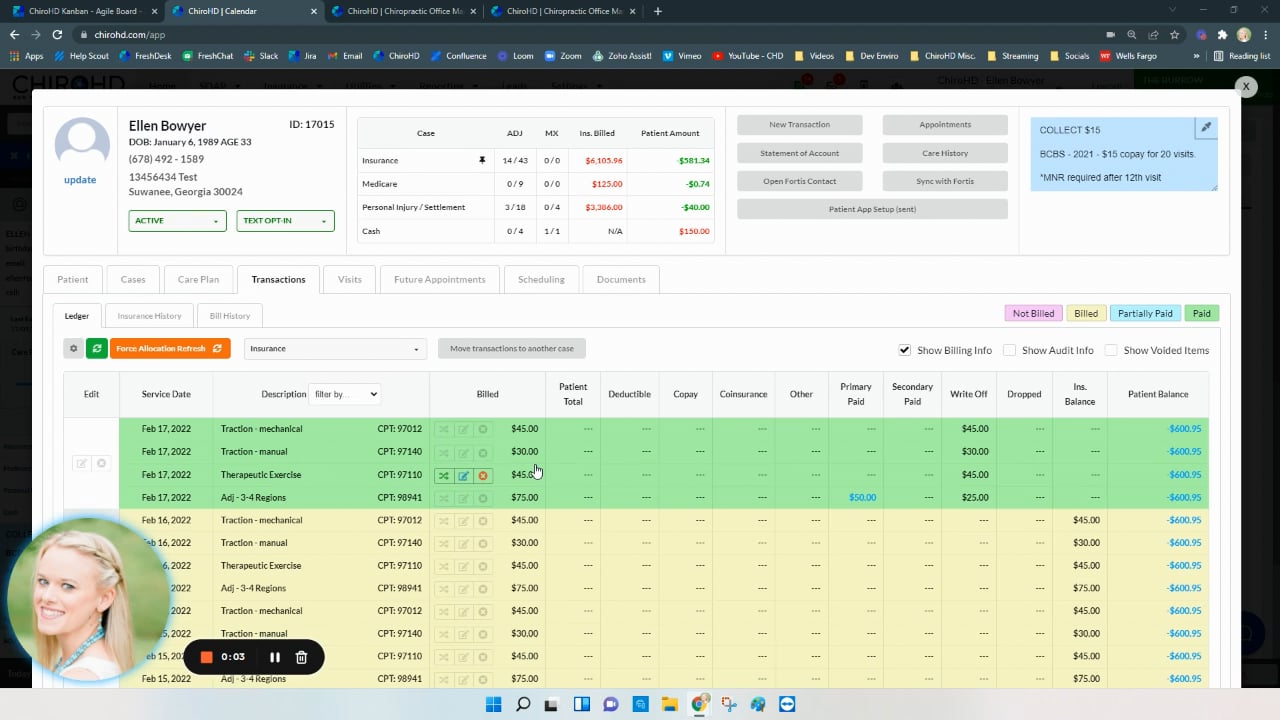Screen dimensions: 1280x720
Task: Switch to Insurance History sub-tab
Action: 149,316
